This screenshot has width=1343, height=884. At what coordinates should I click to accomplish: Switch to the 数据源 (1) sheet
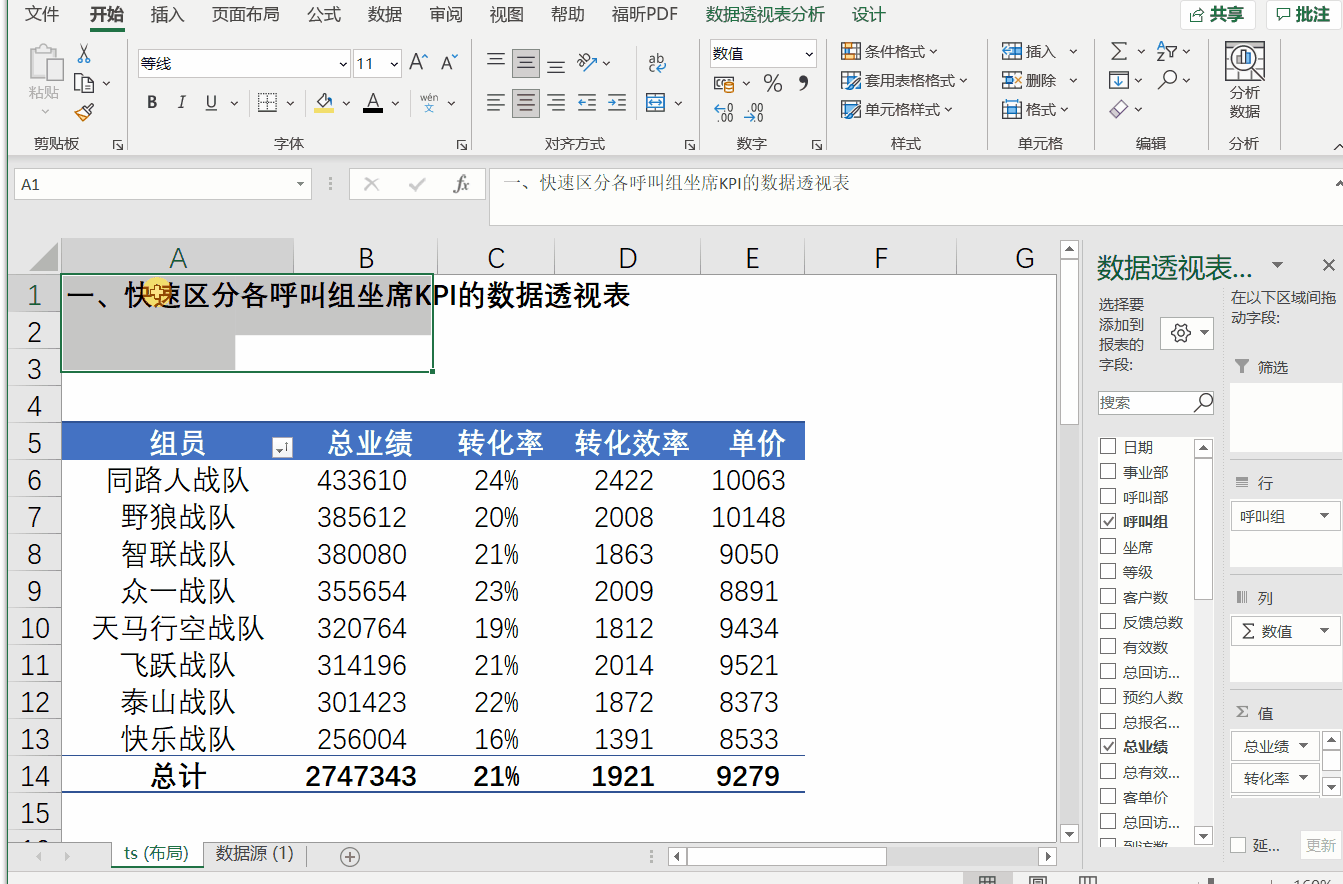point(255,853)
